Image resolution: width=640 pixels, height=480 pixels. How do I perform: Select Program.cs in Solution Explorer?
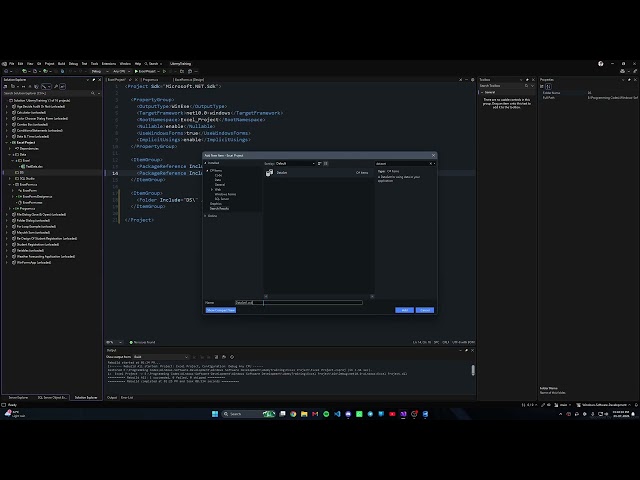tap(27, 209)
